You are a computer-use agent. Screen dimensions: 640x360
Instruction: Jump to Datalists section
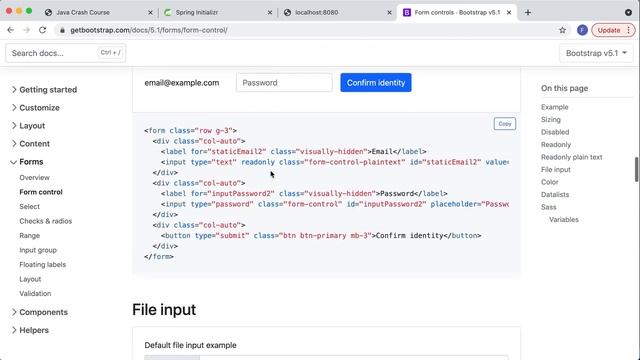coord(555,195)
